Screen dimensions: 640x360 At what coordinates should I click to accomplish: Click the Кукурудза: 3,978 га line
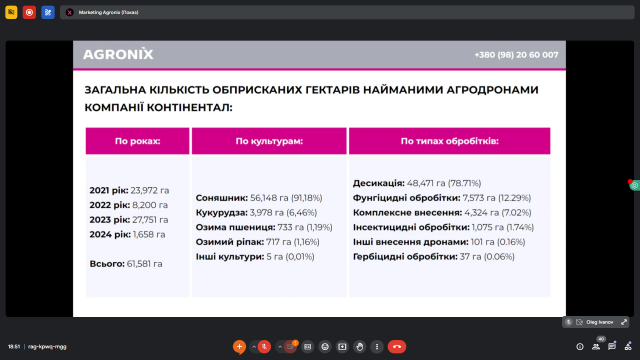tap(256, 212)
